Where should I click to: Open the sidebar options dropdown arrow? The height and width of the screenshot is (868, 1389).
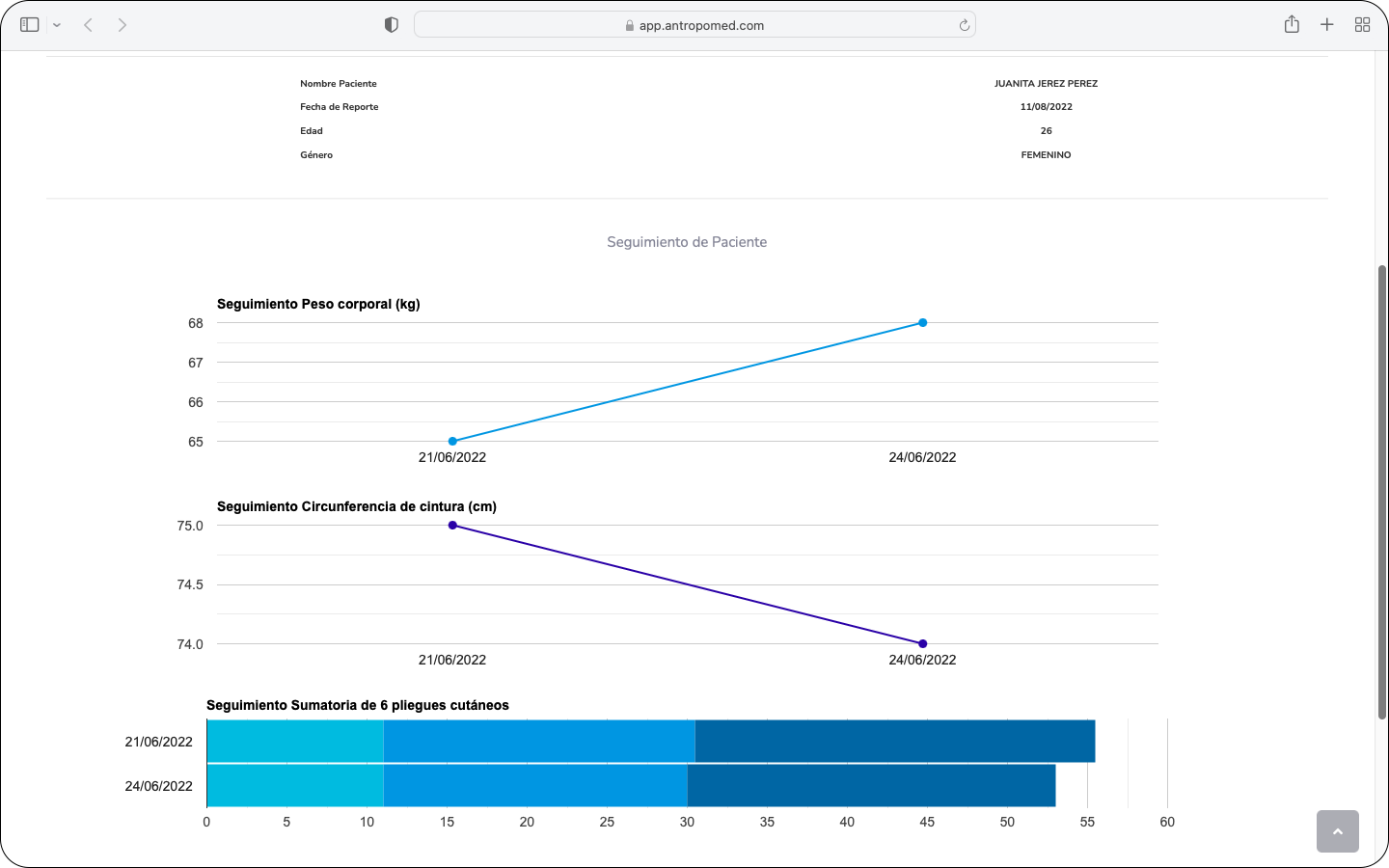(57, 25)
